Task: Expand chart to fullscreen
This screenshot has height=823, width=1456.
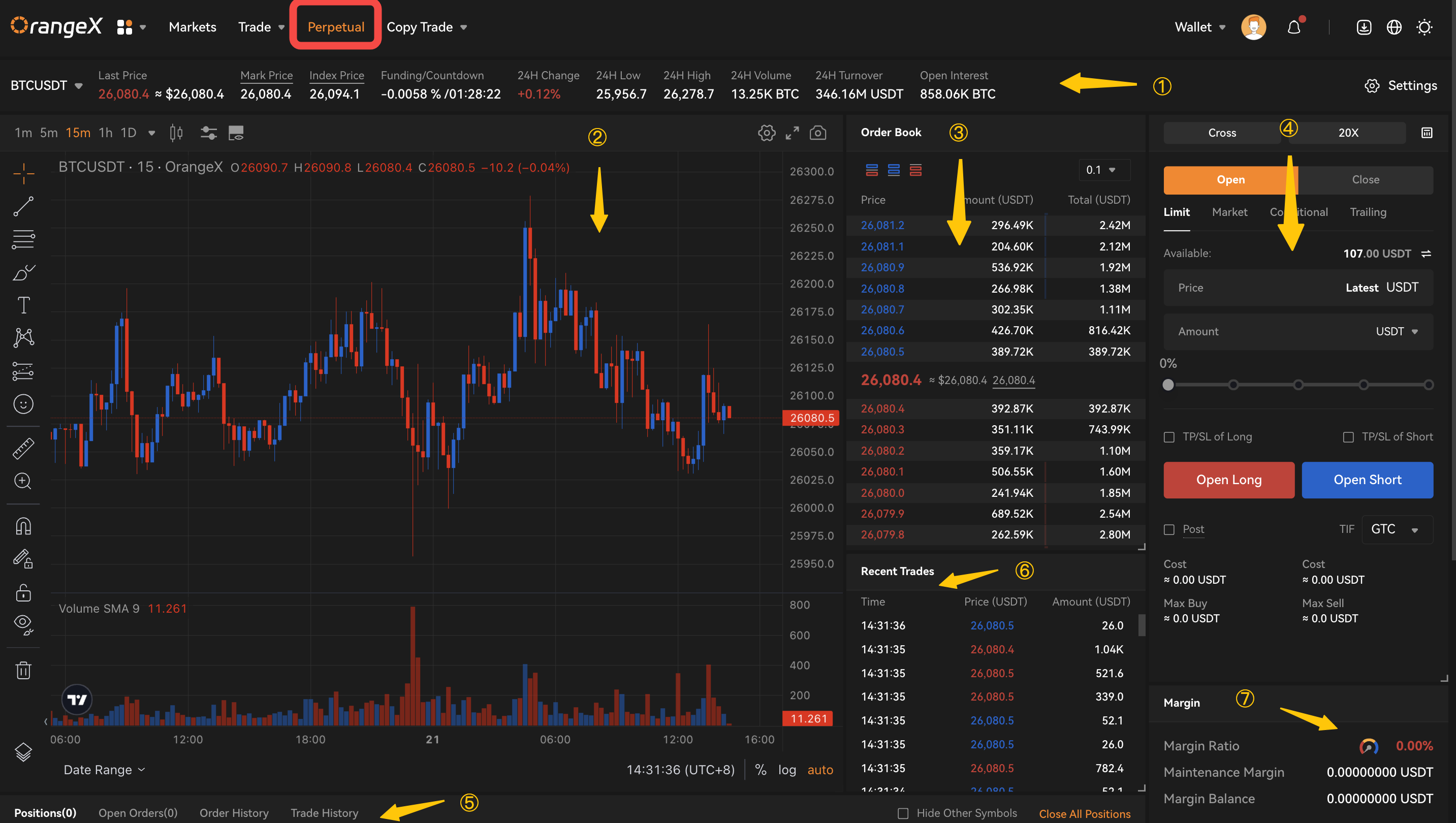Action: (792, 133)
